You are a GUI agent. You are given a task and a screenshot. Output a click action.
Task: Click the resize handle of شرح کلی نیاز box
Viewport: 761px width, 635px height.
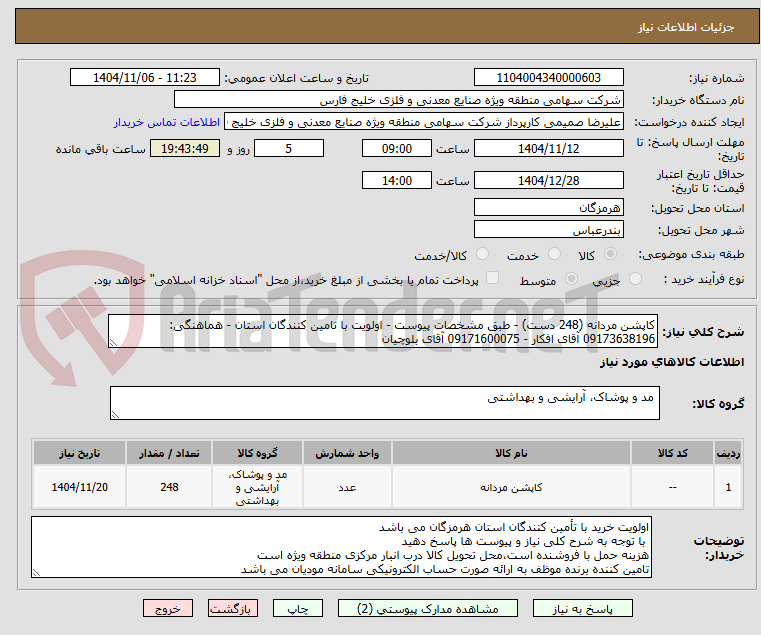(113, 343)
